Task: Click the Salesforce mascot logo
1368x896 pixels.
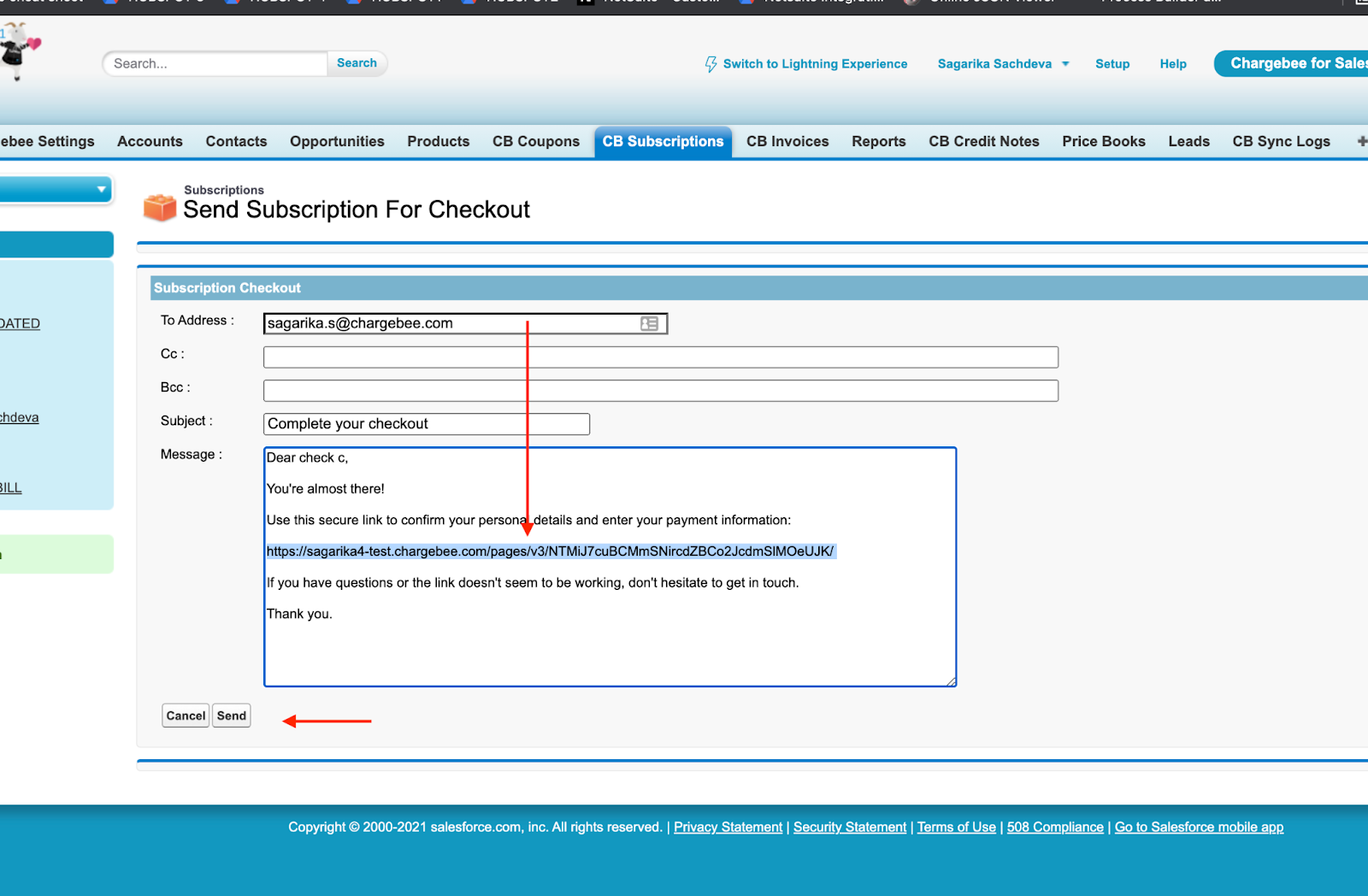Action: point(19,51)
